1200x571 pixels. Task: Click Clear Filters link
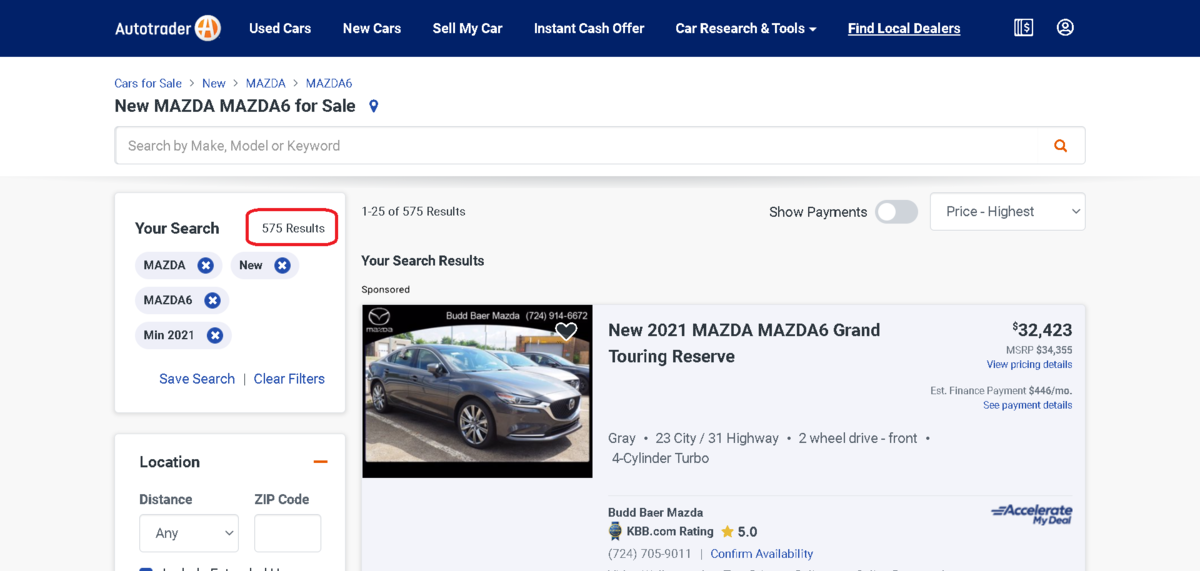pyautogui.click(x=289, y=379)
